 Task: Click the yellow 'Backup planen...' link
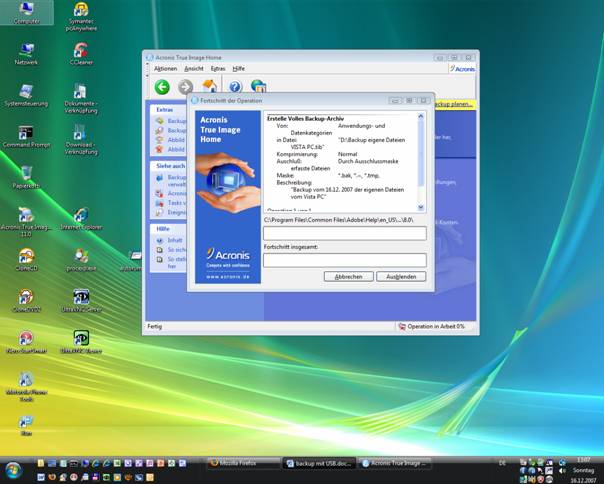coord(453,104)
